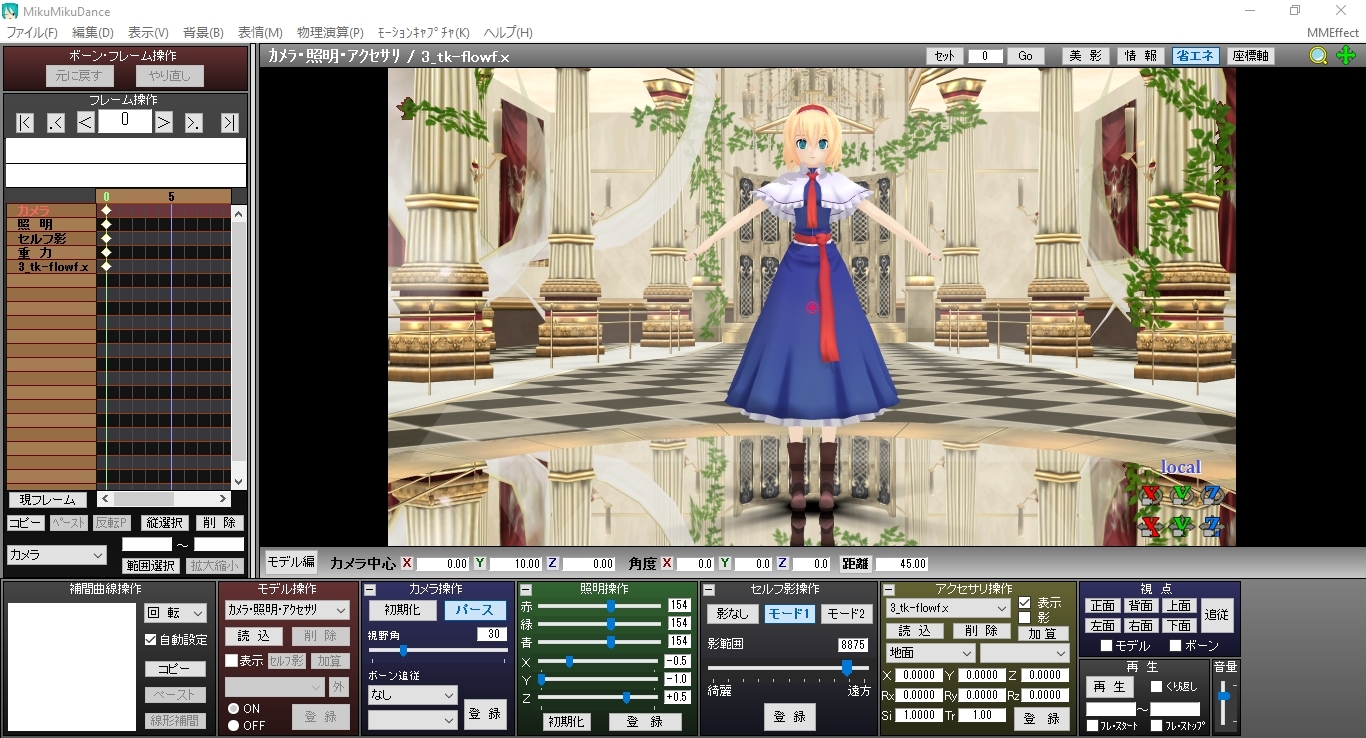Enable 影 checkbox for the accessory
The image size is (1366, 738).
pos(1024,618)
